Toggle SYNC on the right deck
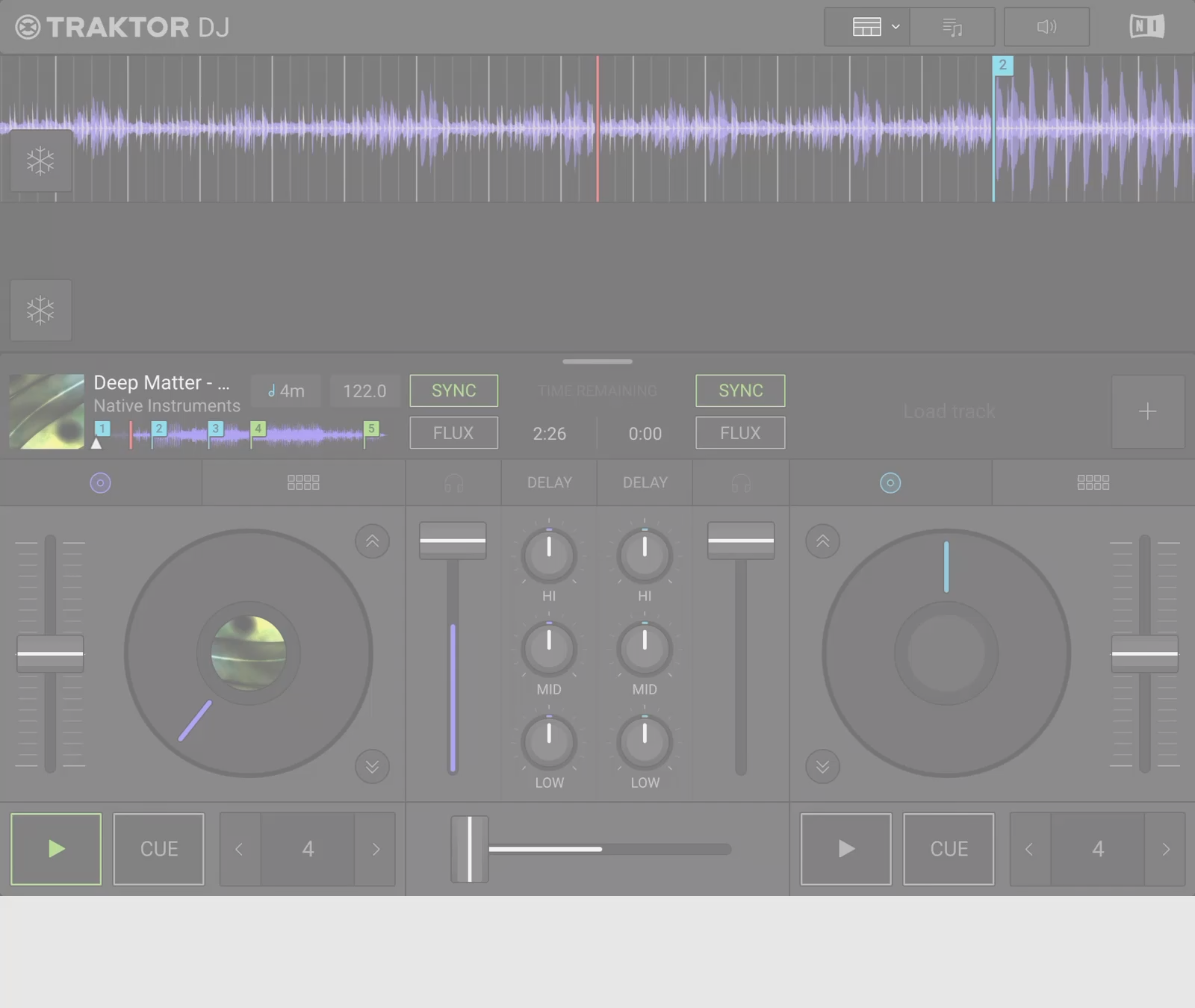The image size is (1195, 1008). (x=740, y=391)
